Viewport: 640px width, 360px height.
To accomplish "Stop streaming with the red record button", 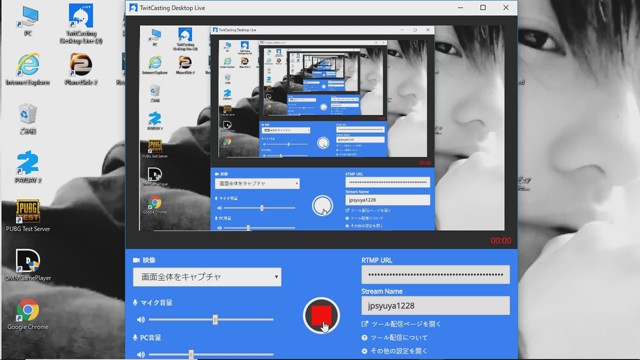I will click(321, 316).
